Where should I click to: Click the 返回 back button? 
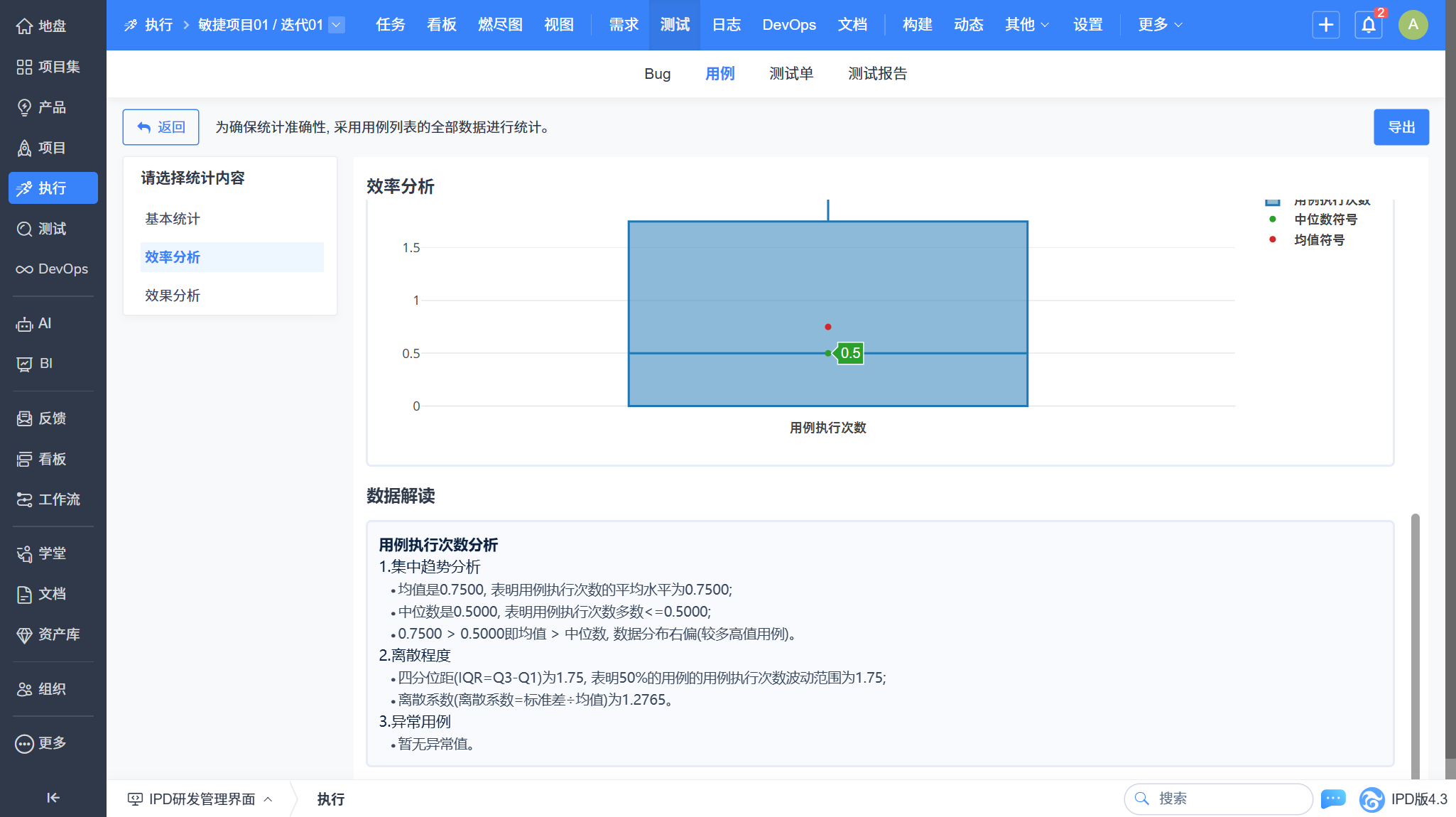pyautogui.click(x=161, y=127)
